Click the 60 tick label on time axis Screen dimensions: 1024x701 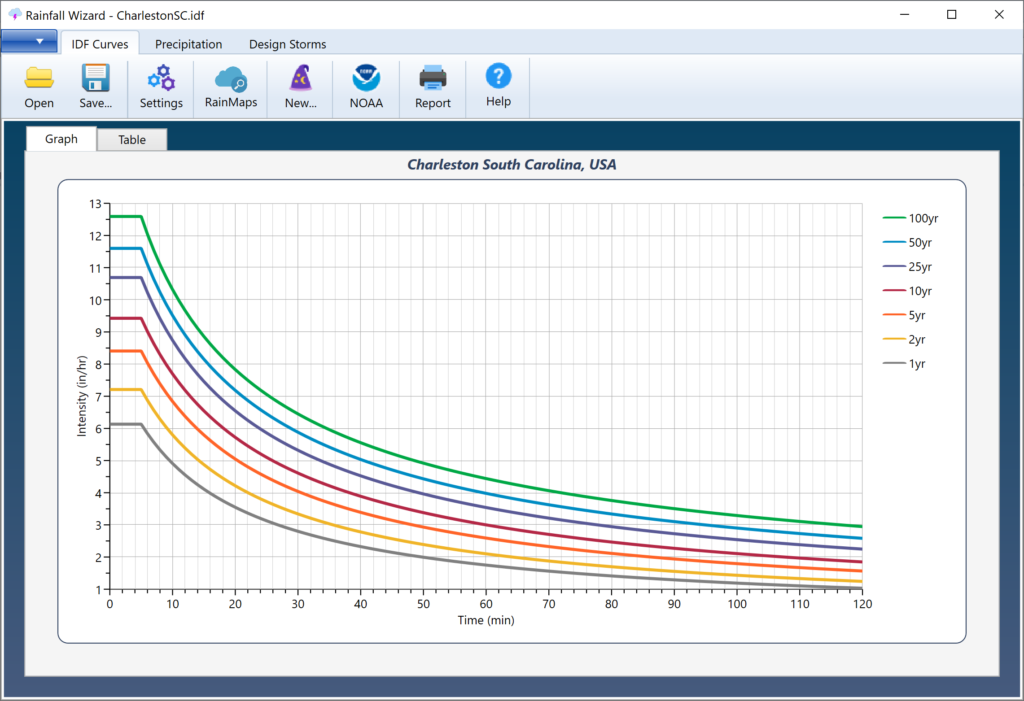(486, 604)
